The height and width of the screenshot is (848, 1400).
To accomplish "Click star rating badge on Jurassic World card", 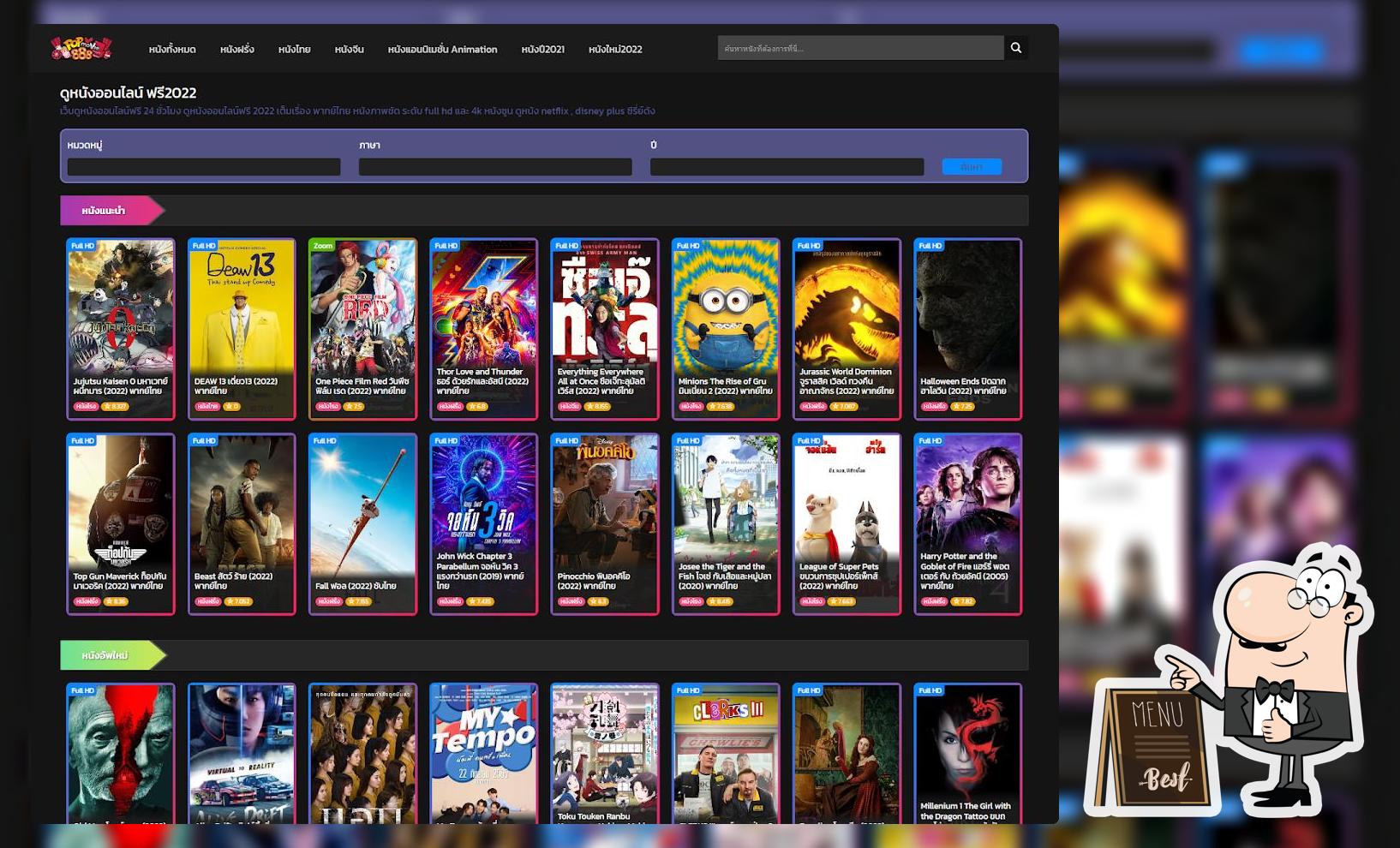I will [844, 407].
